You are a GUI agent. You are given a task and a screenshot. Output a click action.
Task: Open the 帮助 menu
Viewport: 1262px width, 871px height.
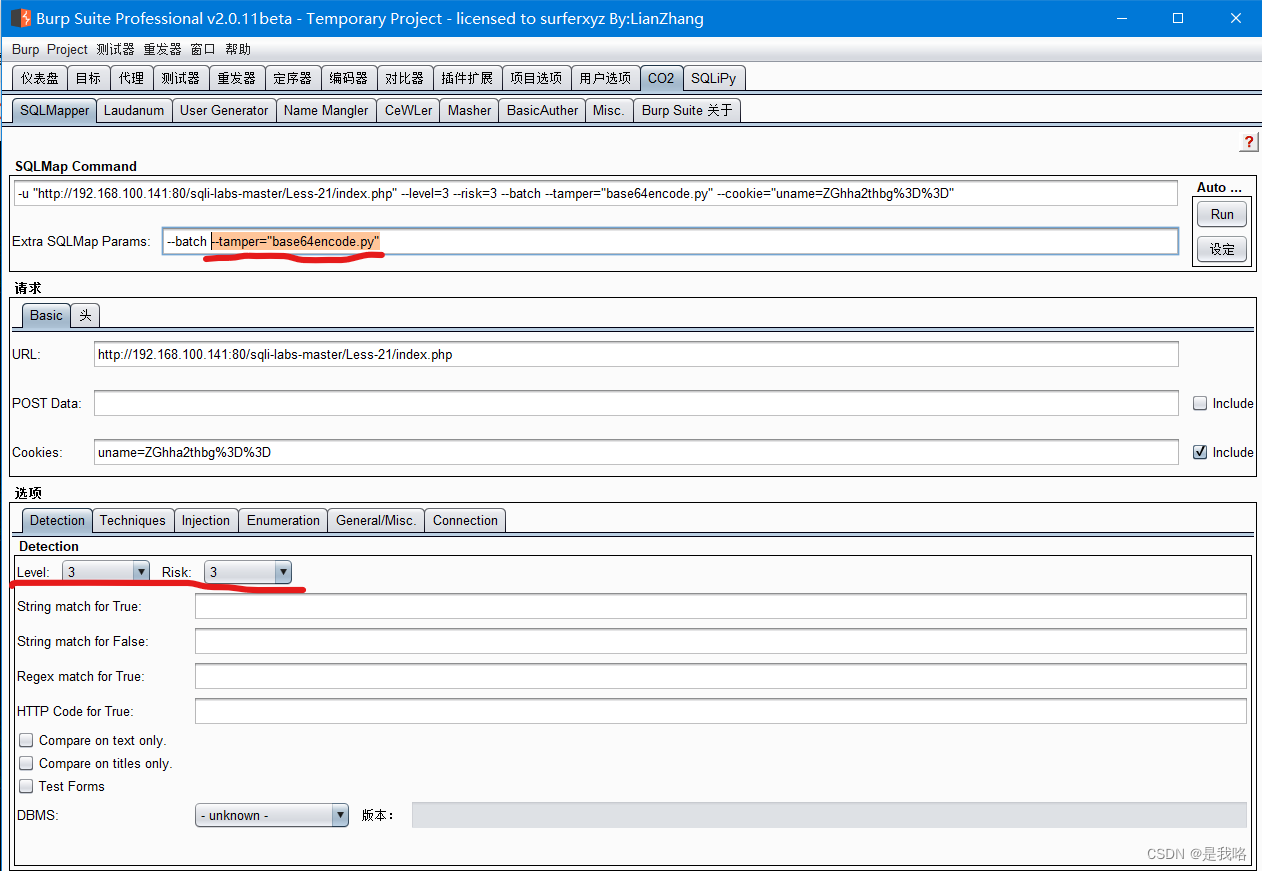237,49
